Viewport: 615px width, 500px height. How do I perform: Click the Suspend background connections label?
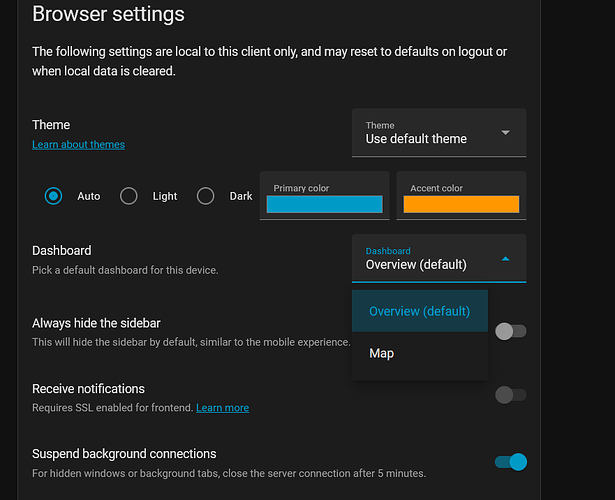(x=124, y=453)
